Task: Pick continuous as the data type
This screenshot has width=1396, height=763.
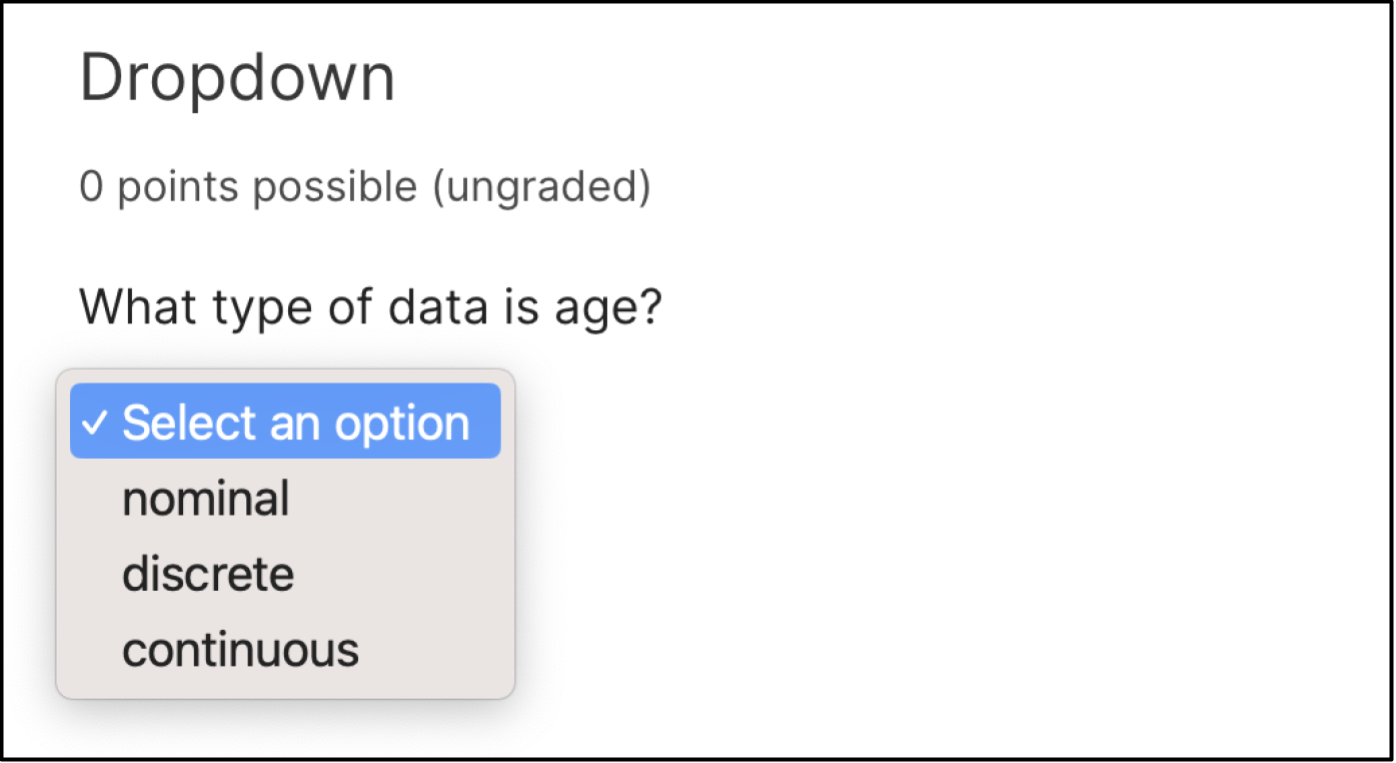Action: (x=240, y=650)
